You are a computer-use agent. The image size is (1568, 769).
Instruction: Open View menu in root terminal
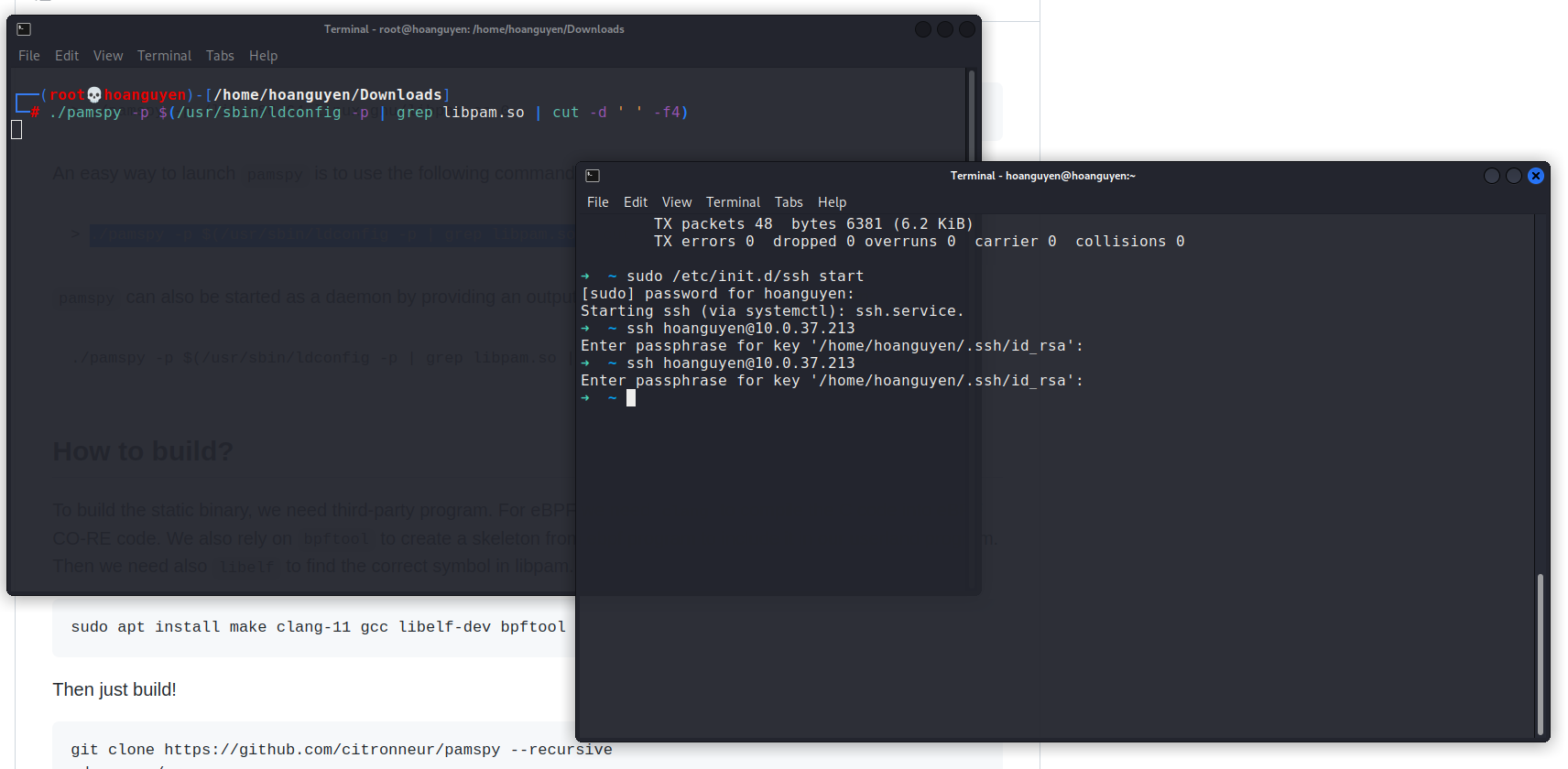point(108,56)
